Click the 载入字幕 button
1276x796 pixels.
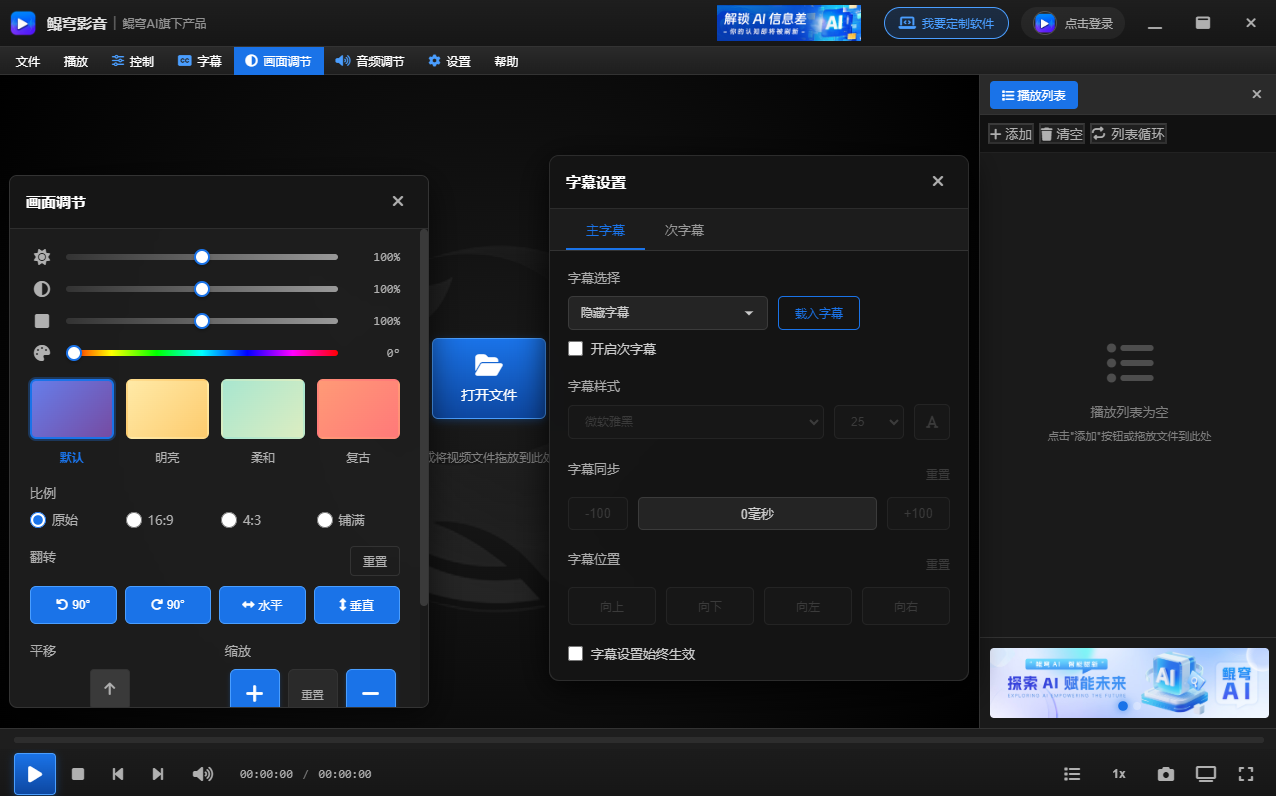point(818,312)
